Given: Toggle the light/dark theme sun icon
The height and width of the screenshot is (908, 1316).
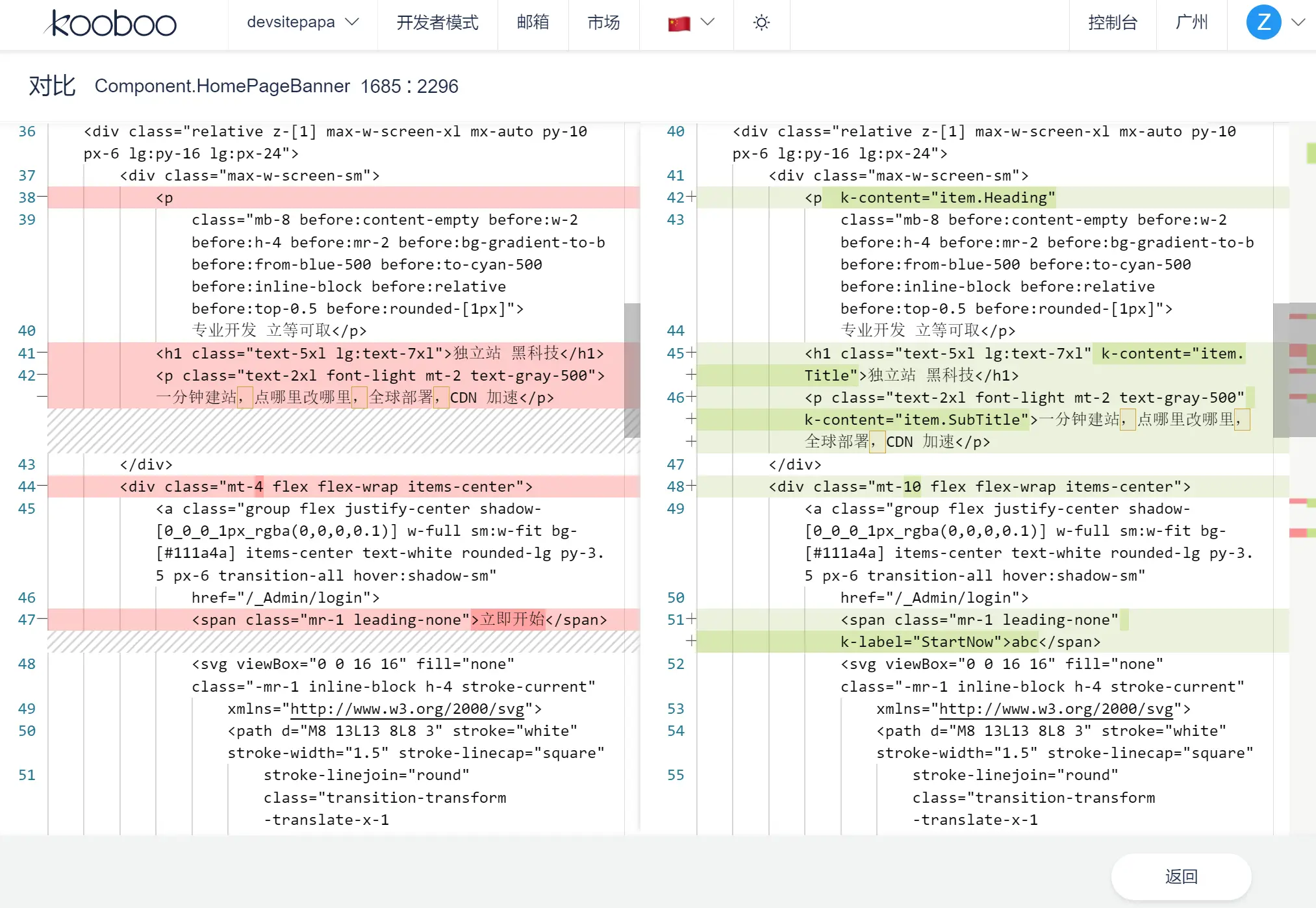Looking at the screenshot, I should click(761, 23).
